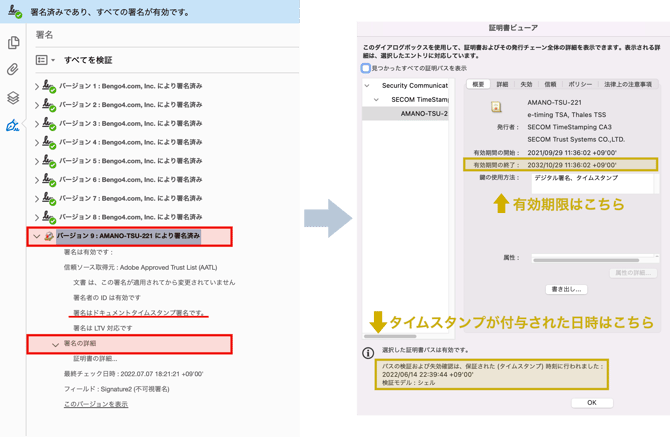Open the signatures panel pen icon
This screenshot has width=670, height=437.
pos(12,125)
